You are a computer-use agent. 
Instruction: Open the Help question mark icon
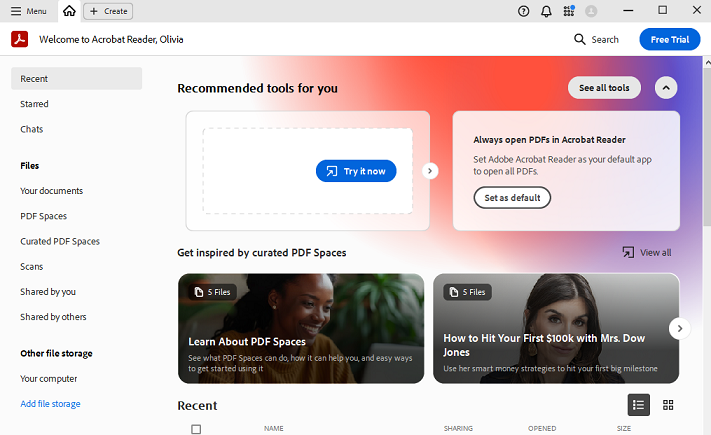[523, 11]
